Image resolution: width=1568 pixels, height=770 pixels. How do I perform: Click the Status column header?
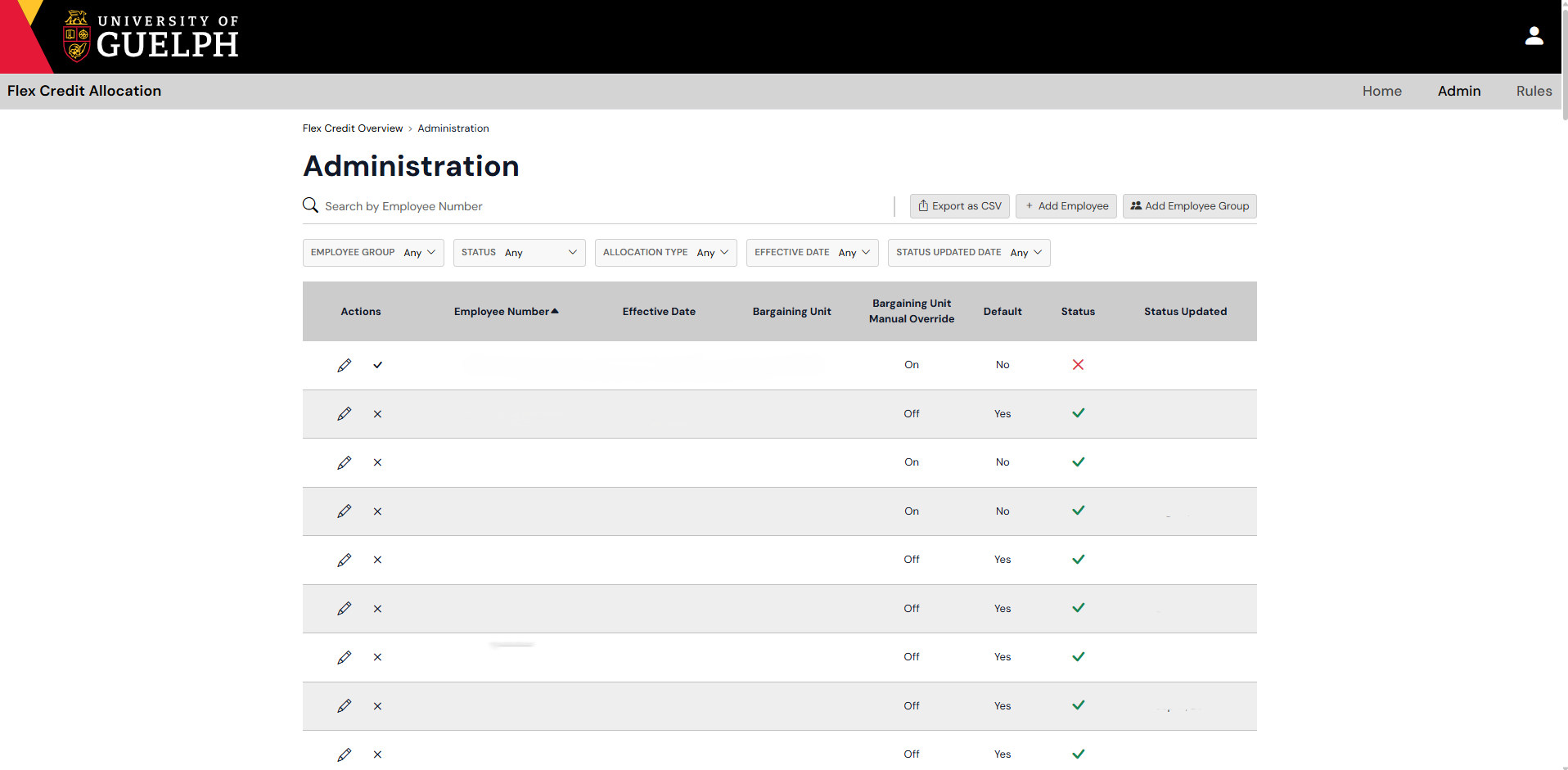click(1078, 311)
